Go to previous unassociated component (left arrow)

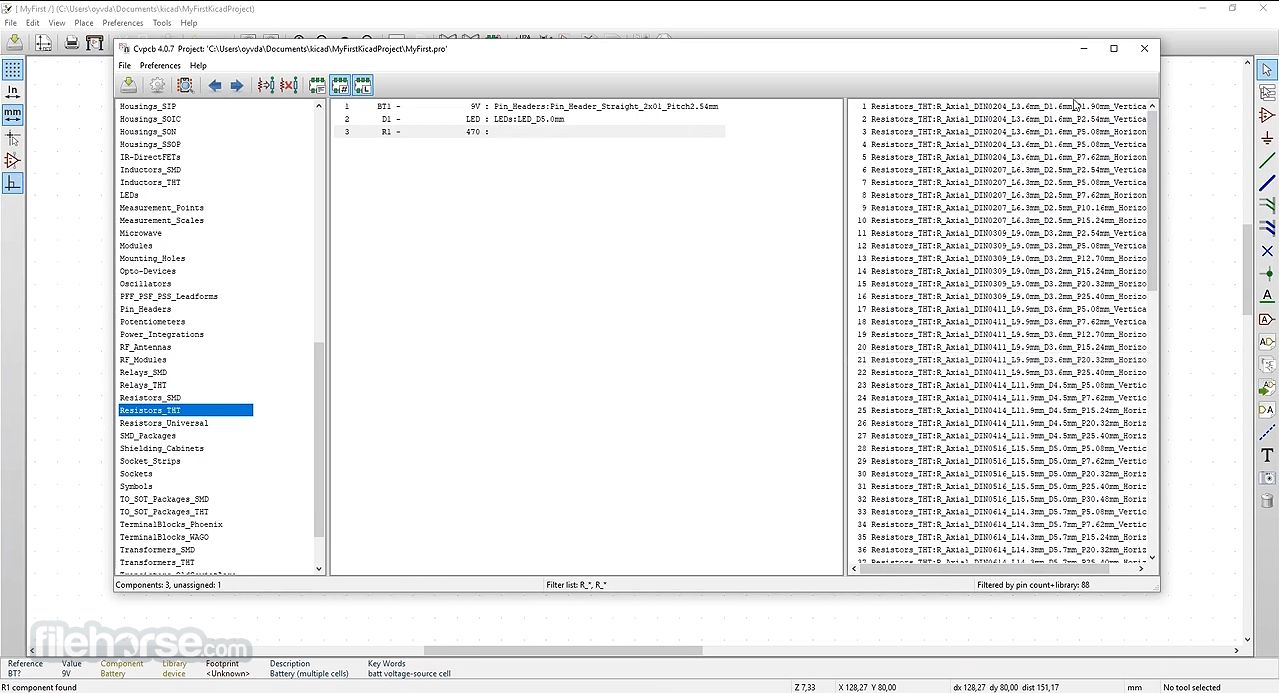(x=215, y=85)
